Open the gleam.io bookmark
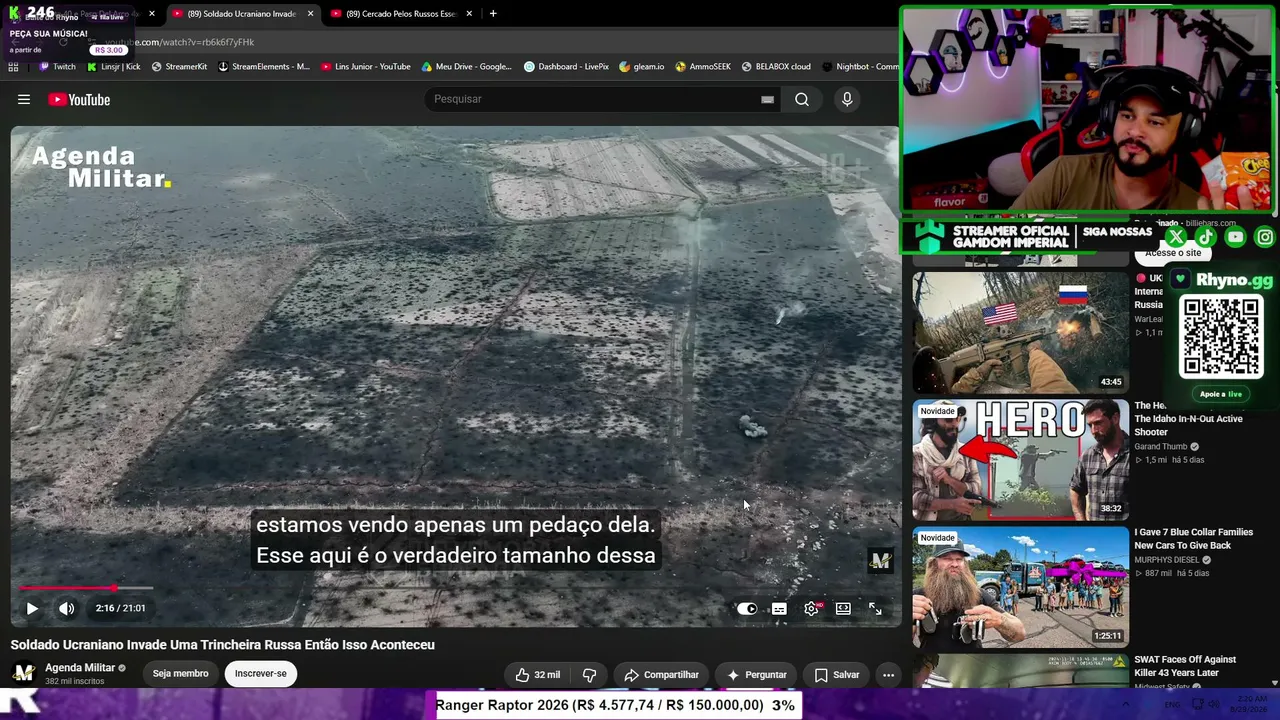This screenshot has height=720, width=1280. coord(642,67)
